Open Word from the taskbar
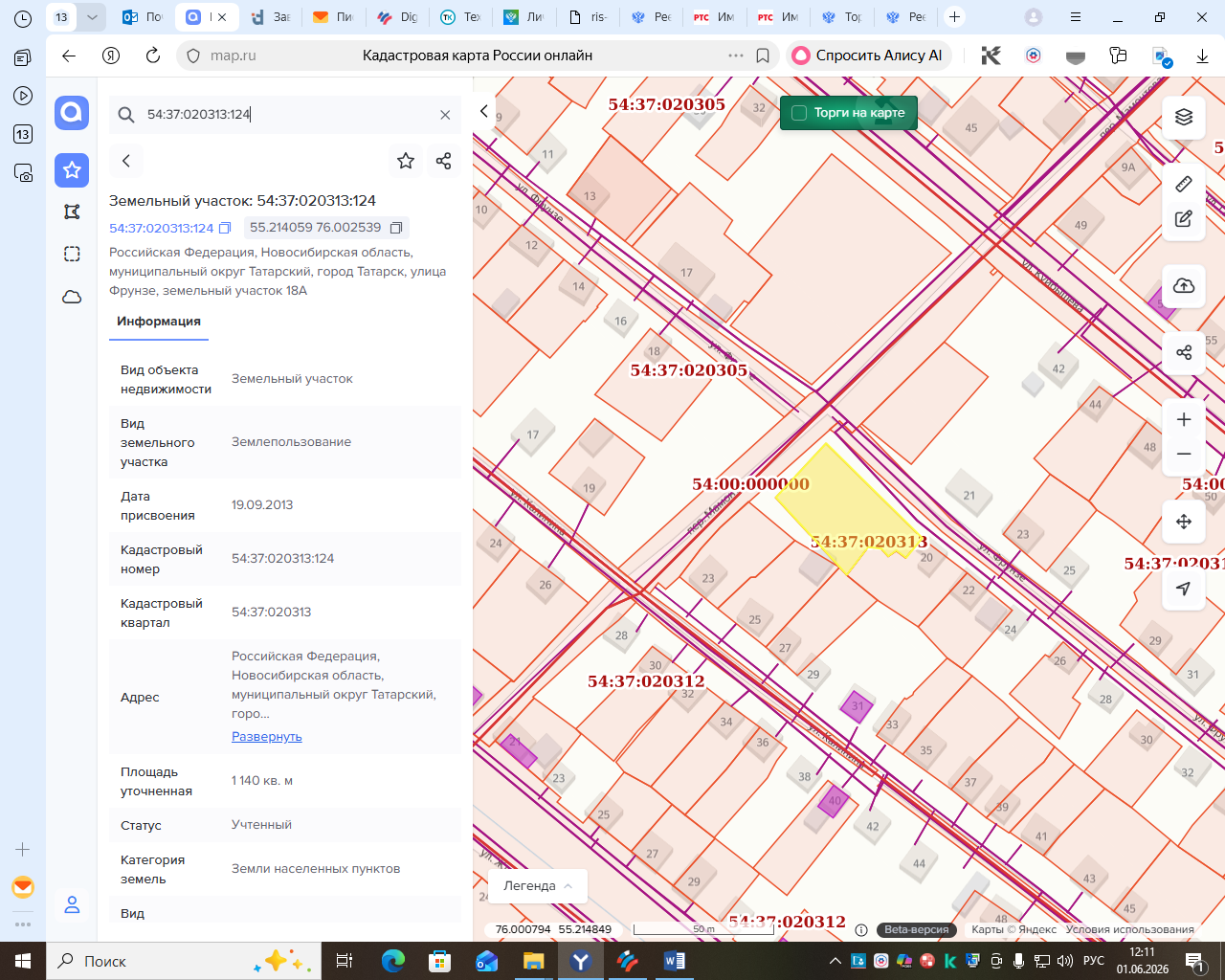This screenshot has width=1225, height=980. pos(674,961)
